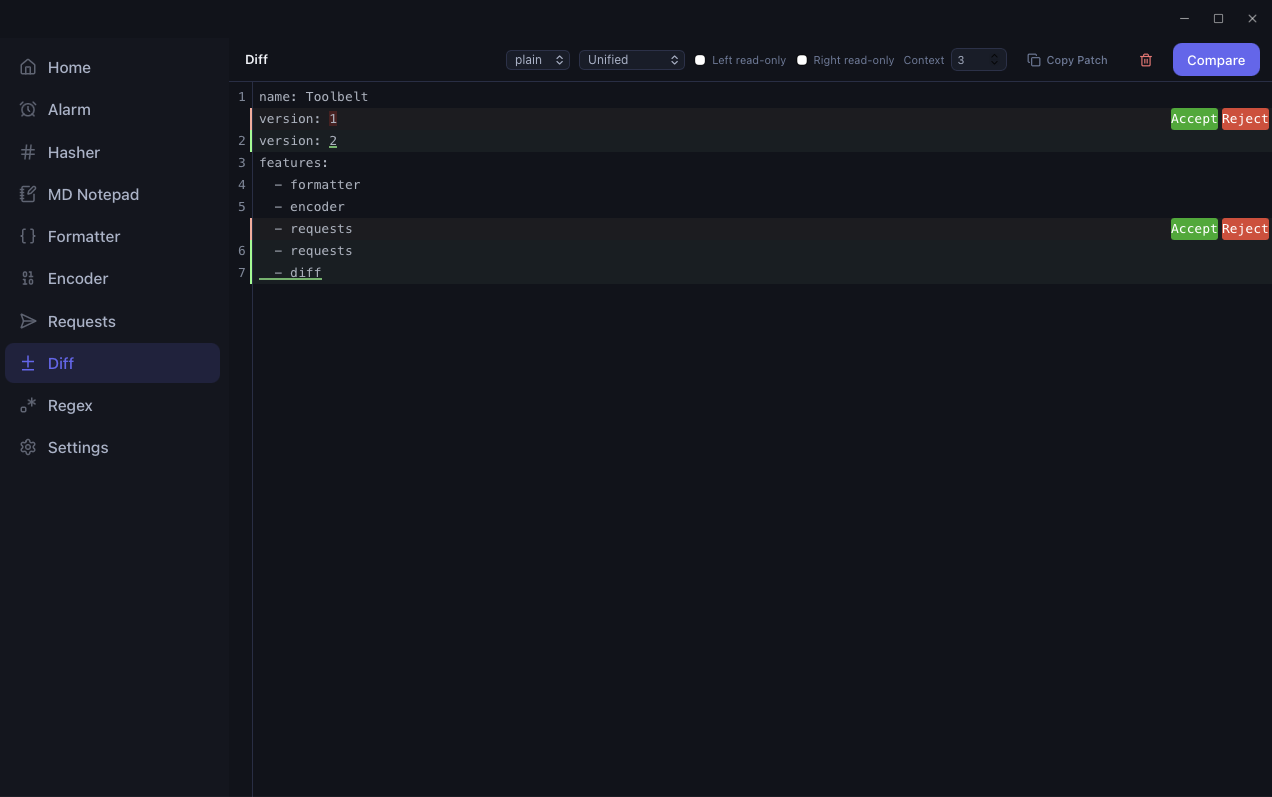Open the Hasher tool from the sidebar
Screen dimensions: 1272x797
[73, 152]
